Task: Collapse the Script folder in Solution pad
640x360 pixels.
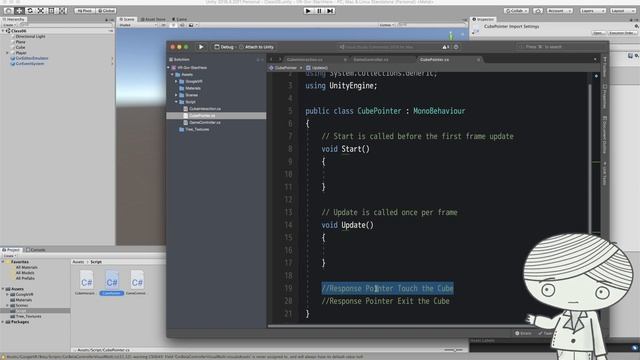Action: (x=176, y=102)
